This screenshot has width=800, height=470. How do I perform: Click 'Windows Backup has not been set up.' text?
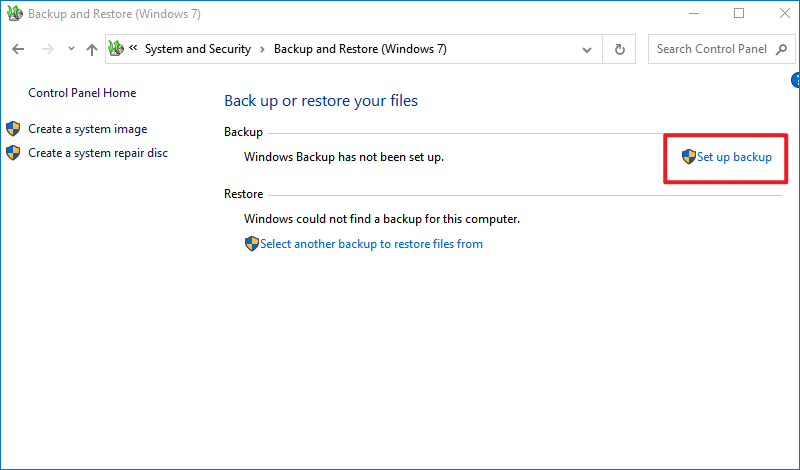coord(344,157)
